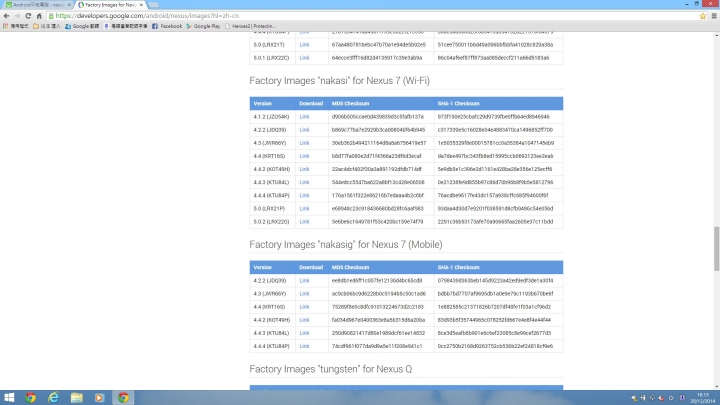720x405 pixels.
Task: Click heading Factory Images "nakasig" for Nexus 7 (Mobile)
Action: (346, 244)
